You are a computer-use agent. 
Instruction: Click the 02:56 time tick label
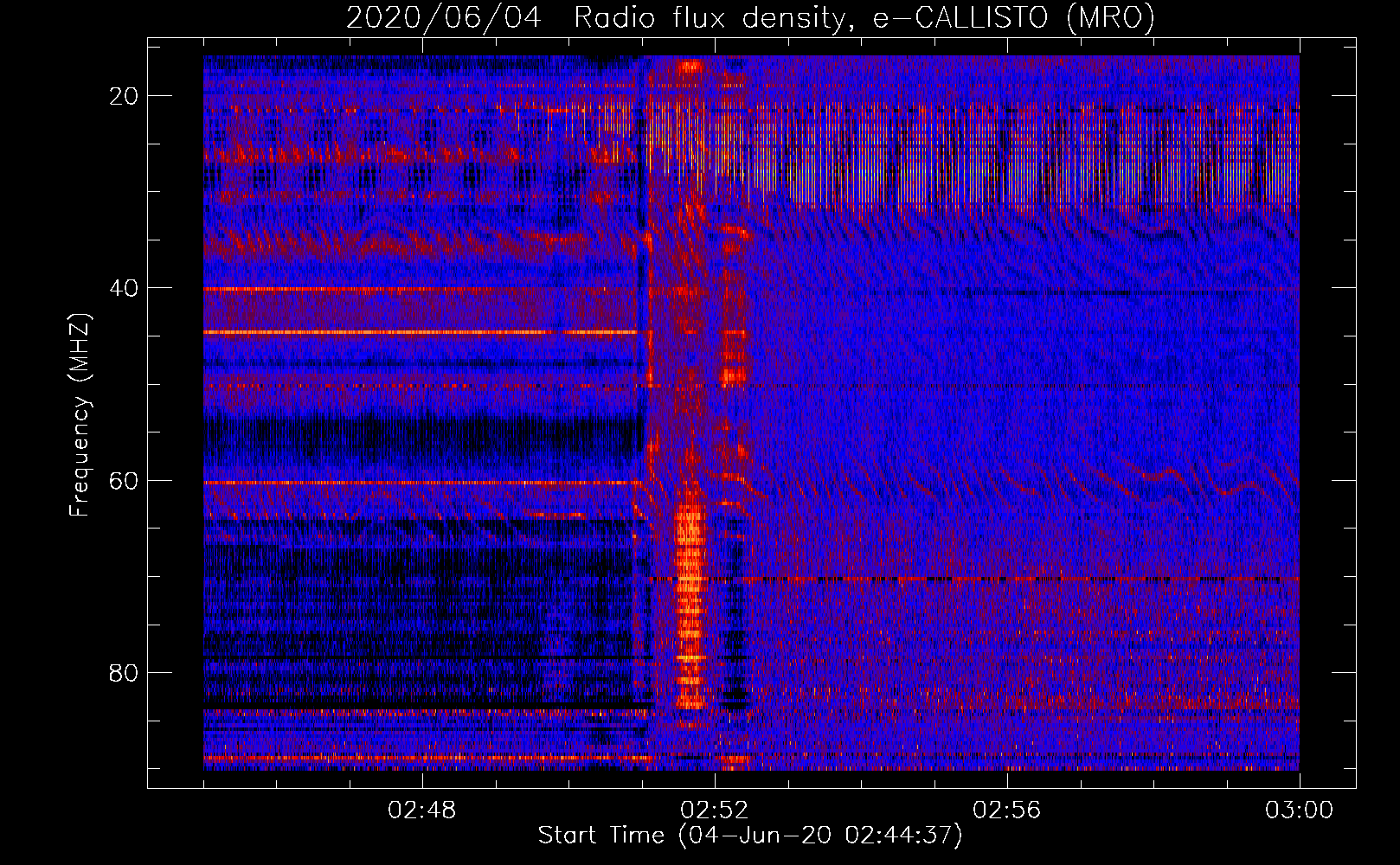pyautogui.click(x=1007, y=811)
